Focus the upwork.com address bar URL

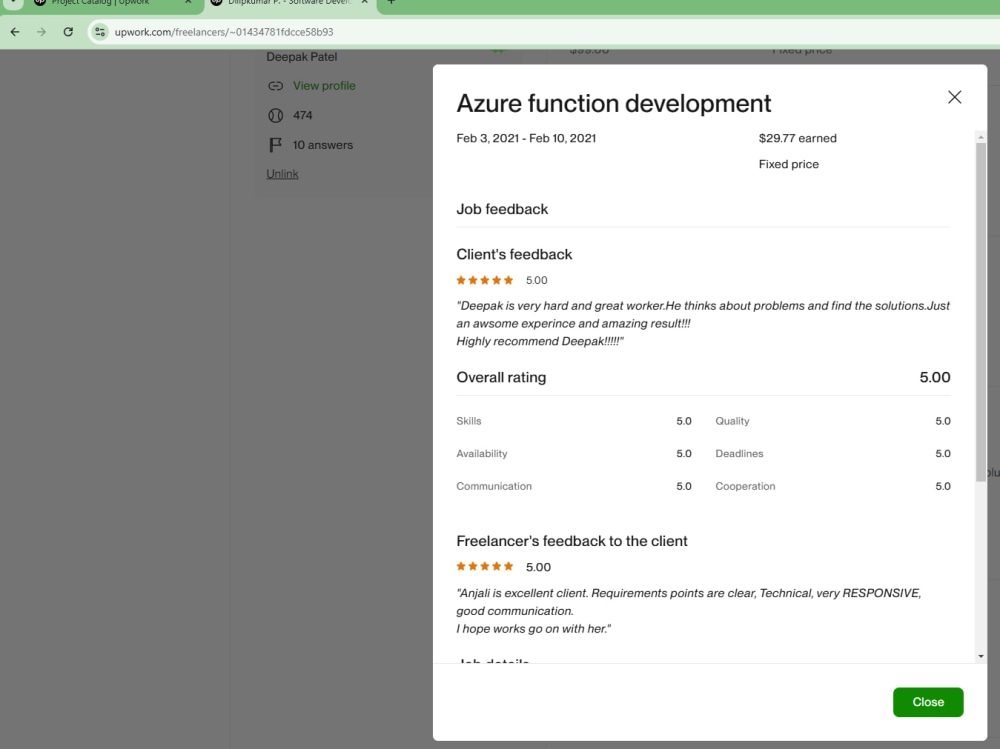click(224, 32)
